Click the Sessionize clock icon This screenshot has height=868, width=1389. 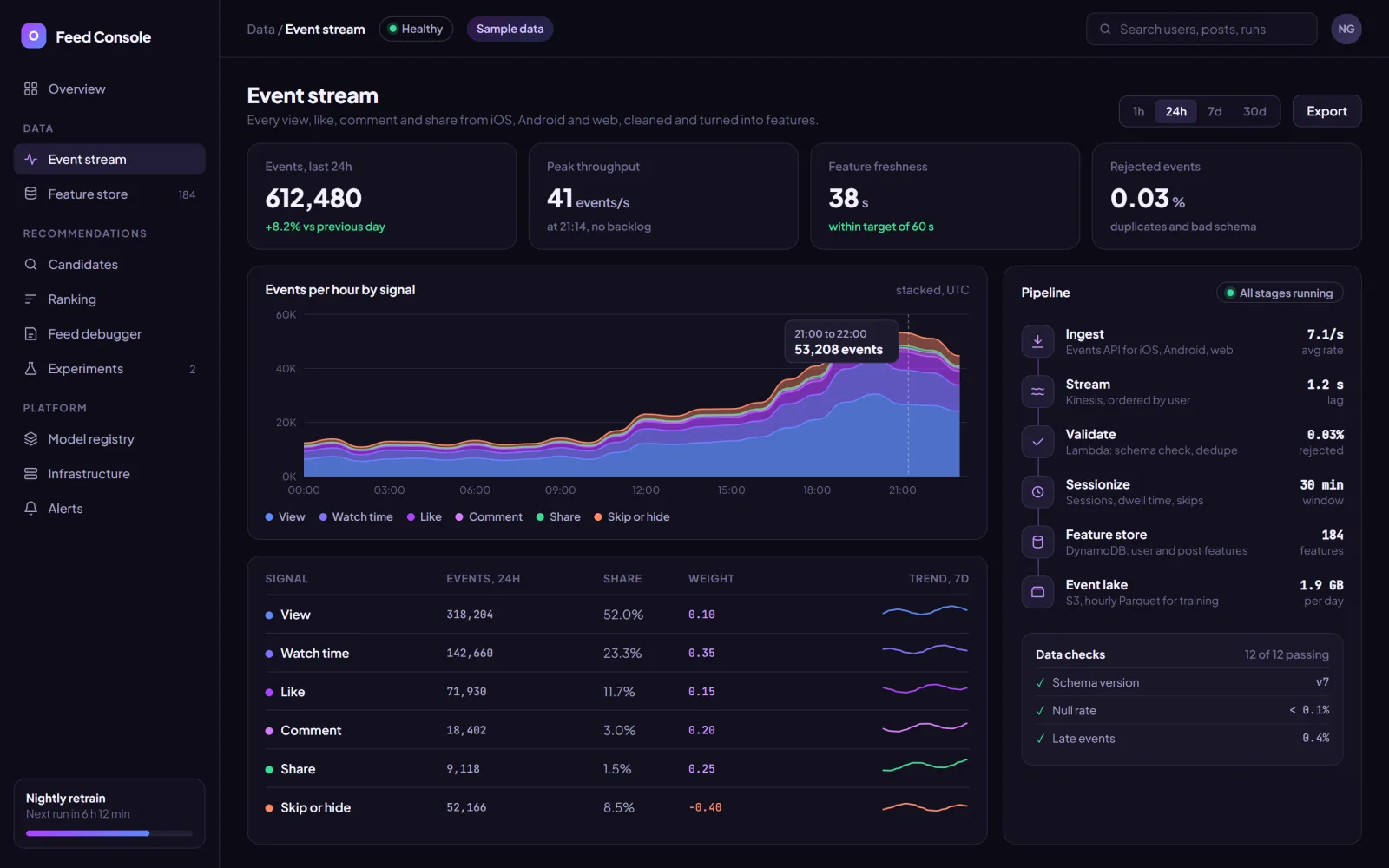pos(1037,492)
